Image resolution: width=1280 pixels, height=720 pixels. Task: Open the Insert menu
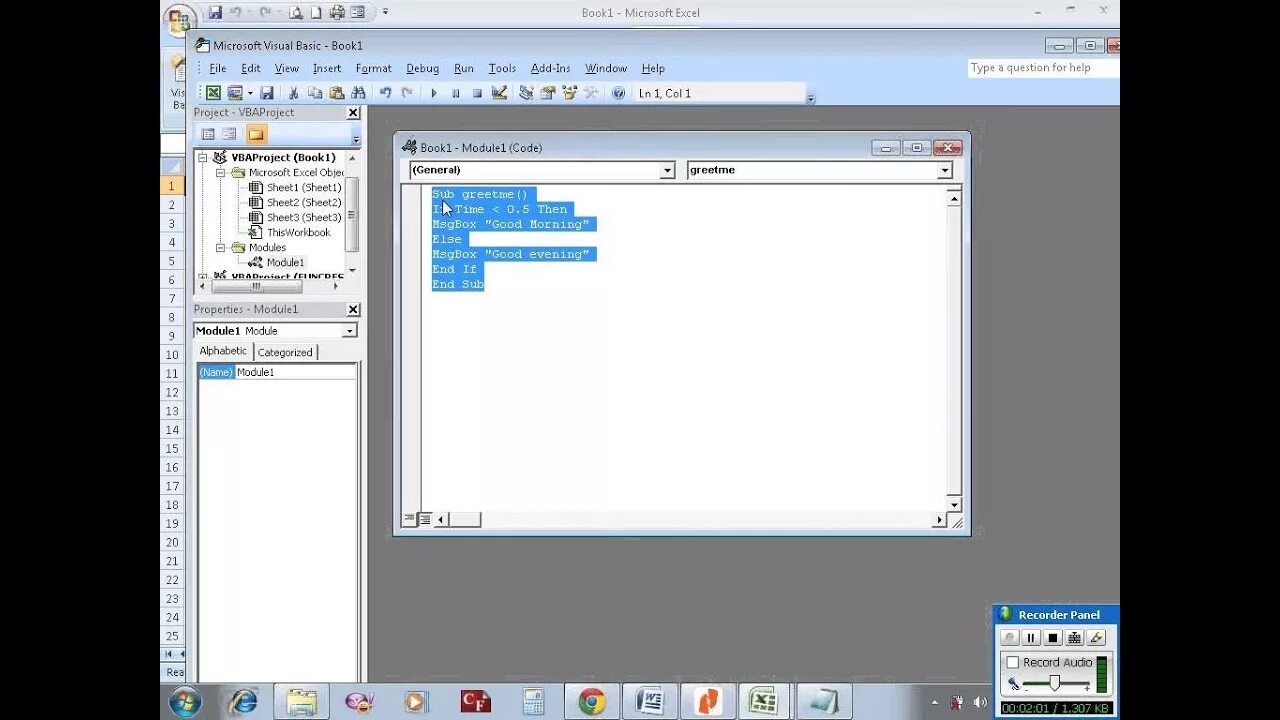coord(327,68)
